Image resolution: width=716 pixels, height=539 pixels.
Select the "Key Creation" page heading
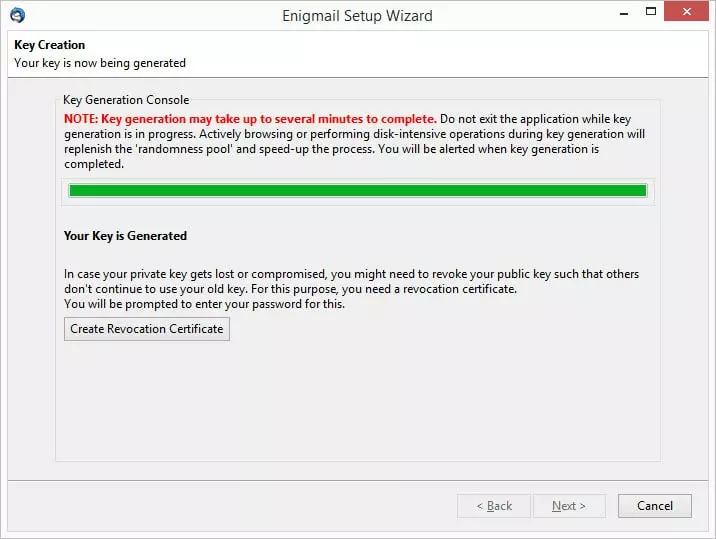point(50,45)
